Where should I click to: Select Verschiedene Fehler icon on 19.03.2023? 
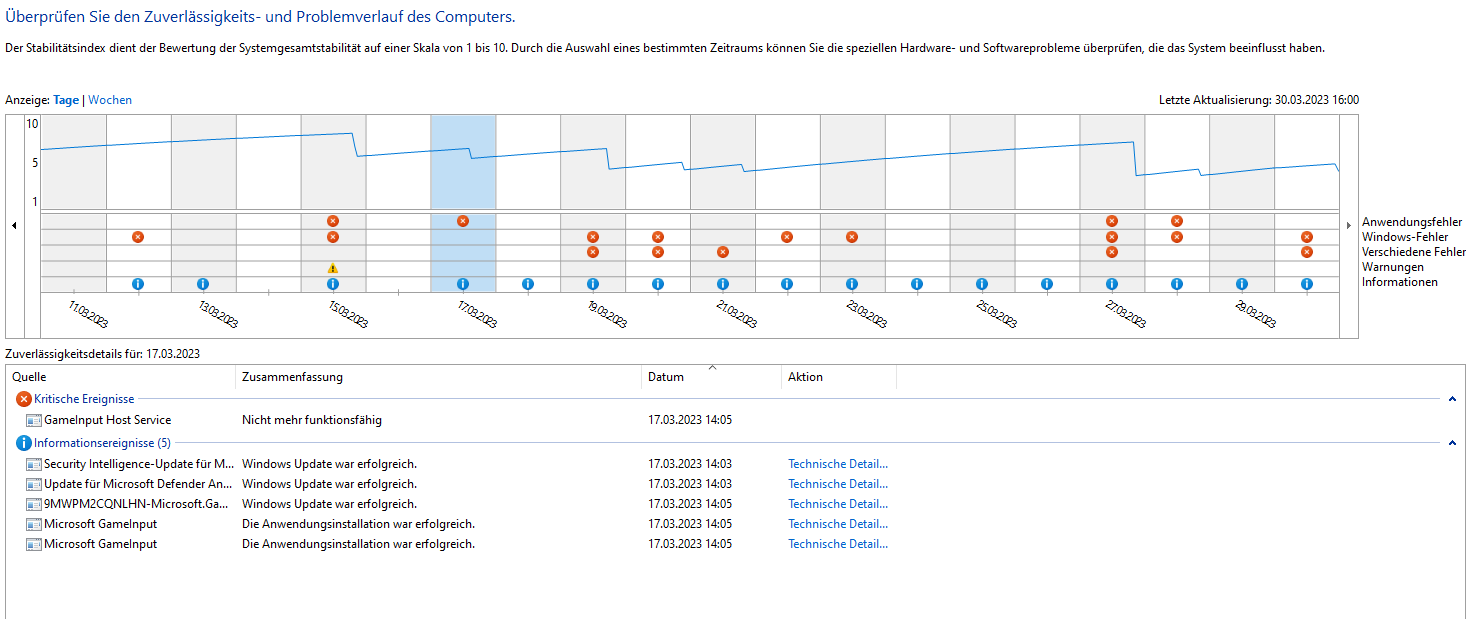tap(593, 252)
